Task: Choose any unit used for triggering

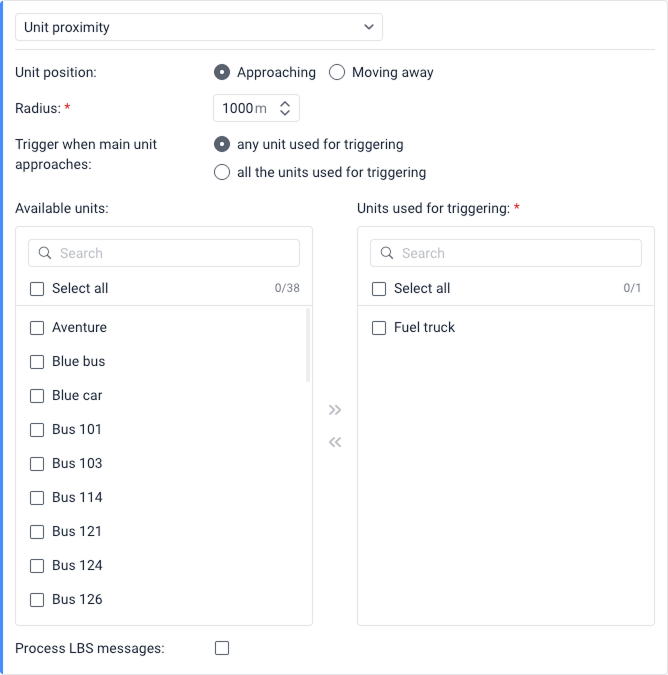Action: click(x=222, y=144)
